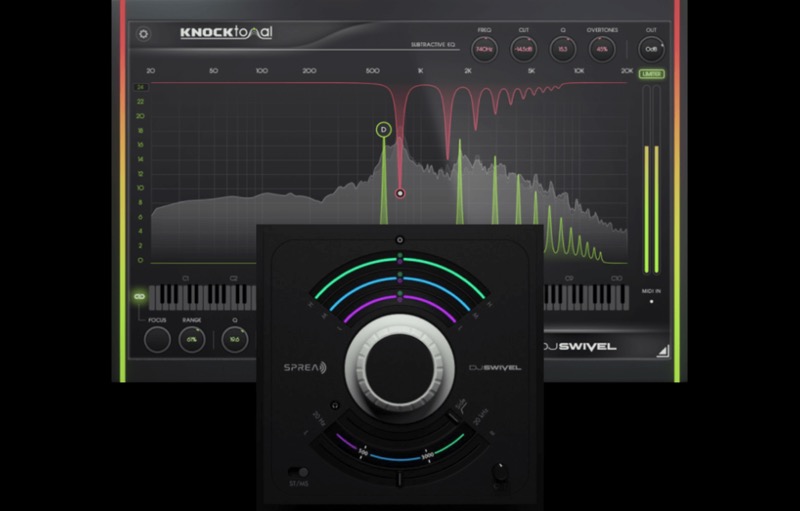Click the large center Spread dial
The width and height of the screenshot is (800, 511).
(x=400, y=367)
